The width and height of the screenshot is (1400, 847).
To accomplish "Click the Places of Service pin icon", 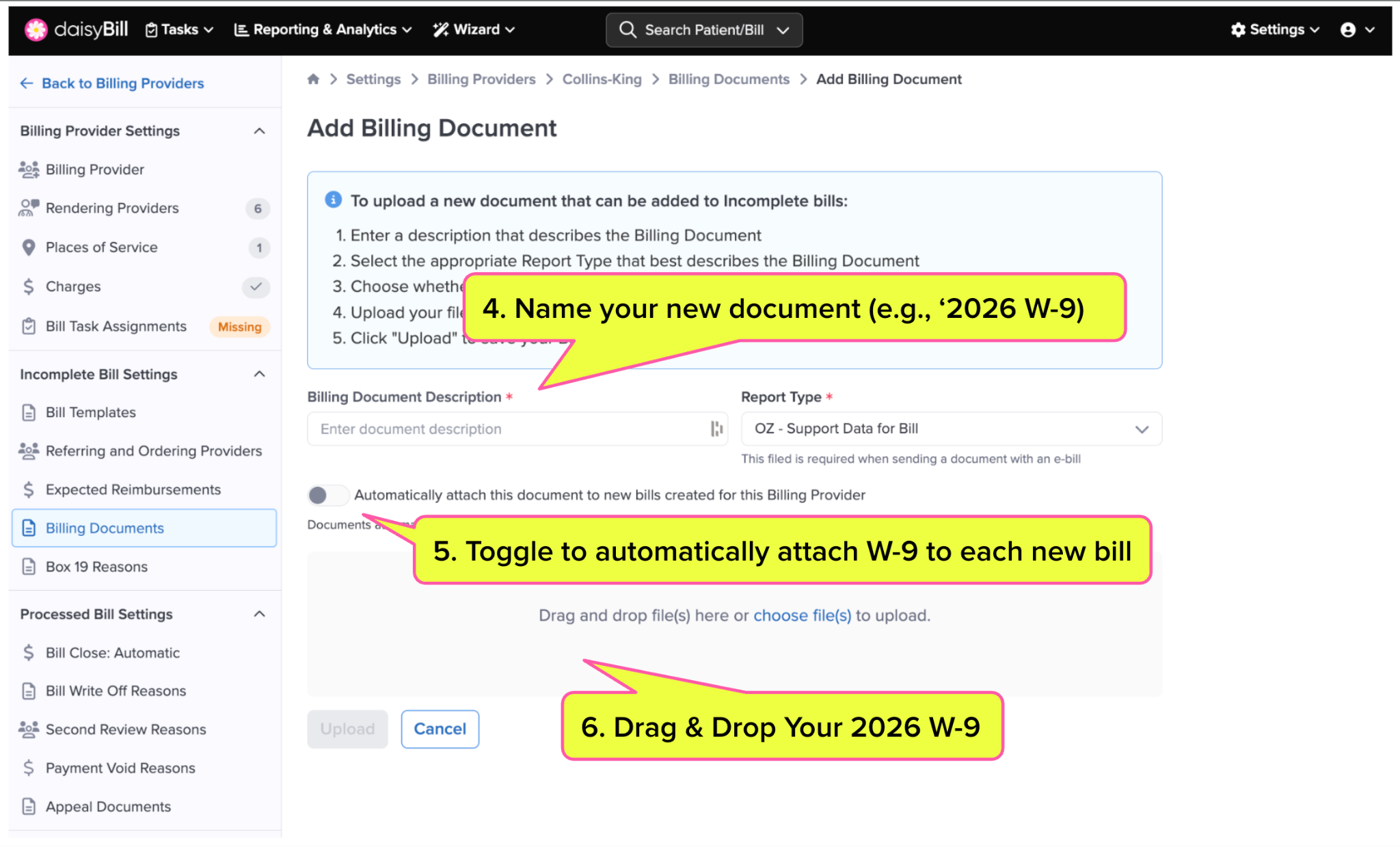I will [29, 247].
